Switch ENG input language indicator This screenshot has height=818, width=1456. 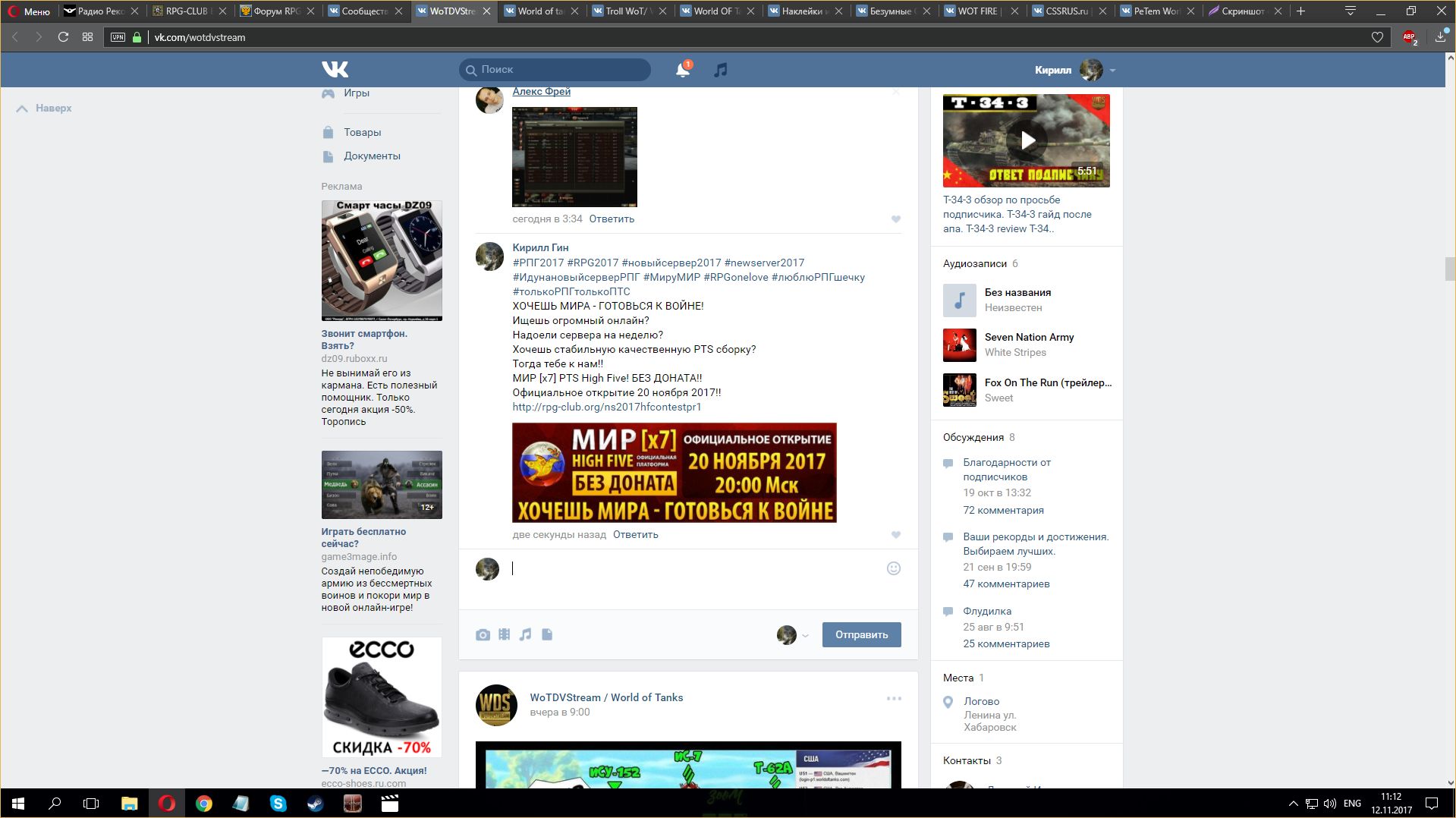pos(1352,803)
